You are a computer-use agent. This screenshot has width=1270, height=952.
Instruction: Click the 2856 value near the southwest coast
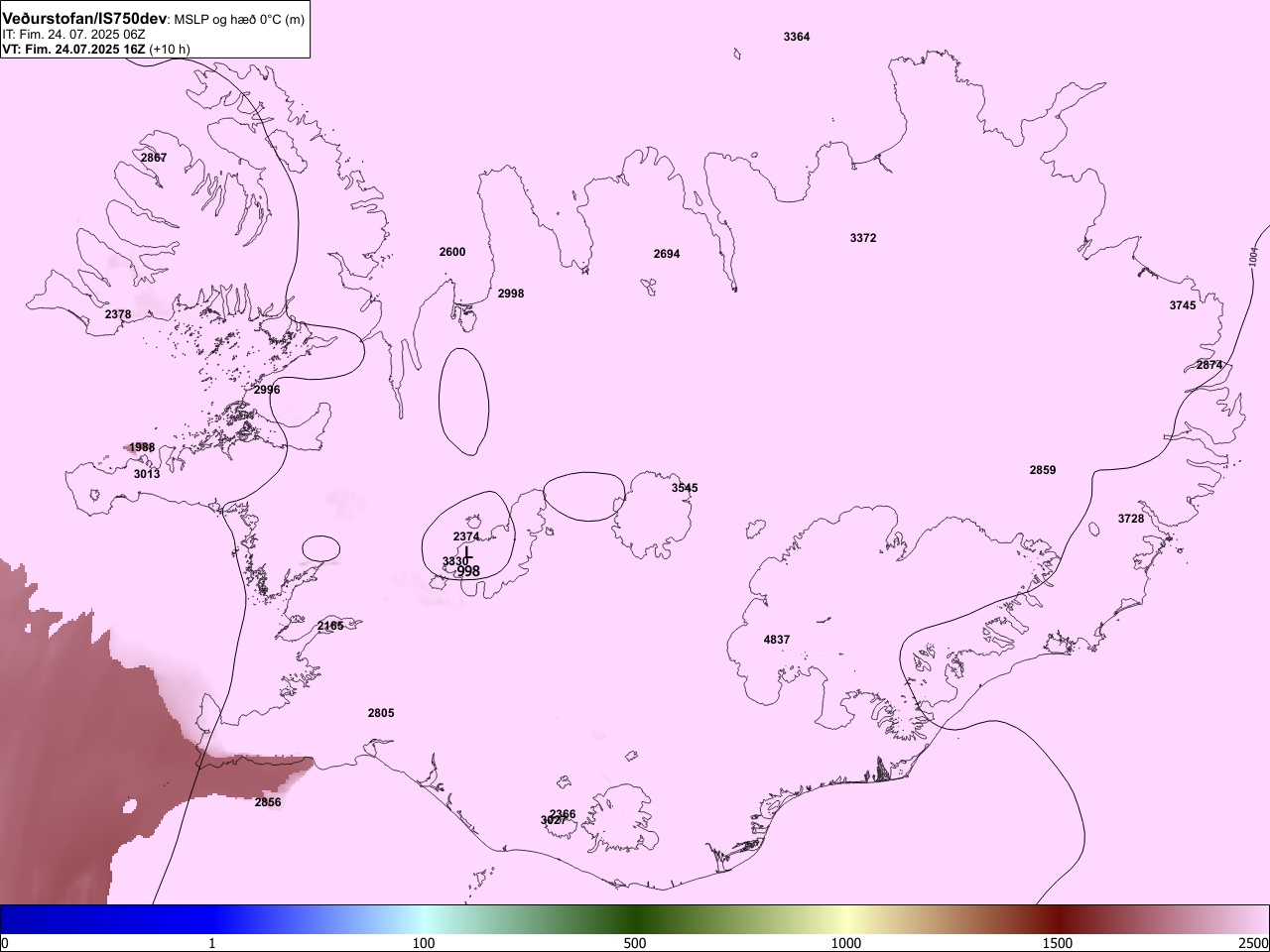(x=268, y=802)
